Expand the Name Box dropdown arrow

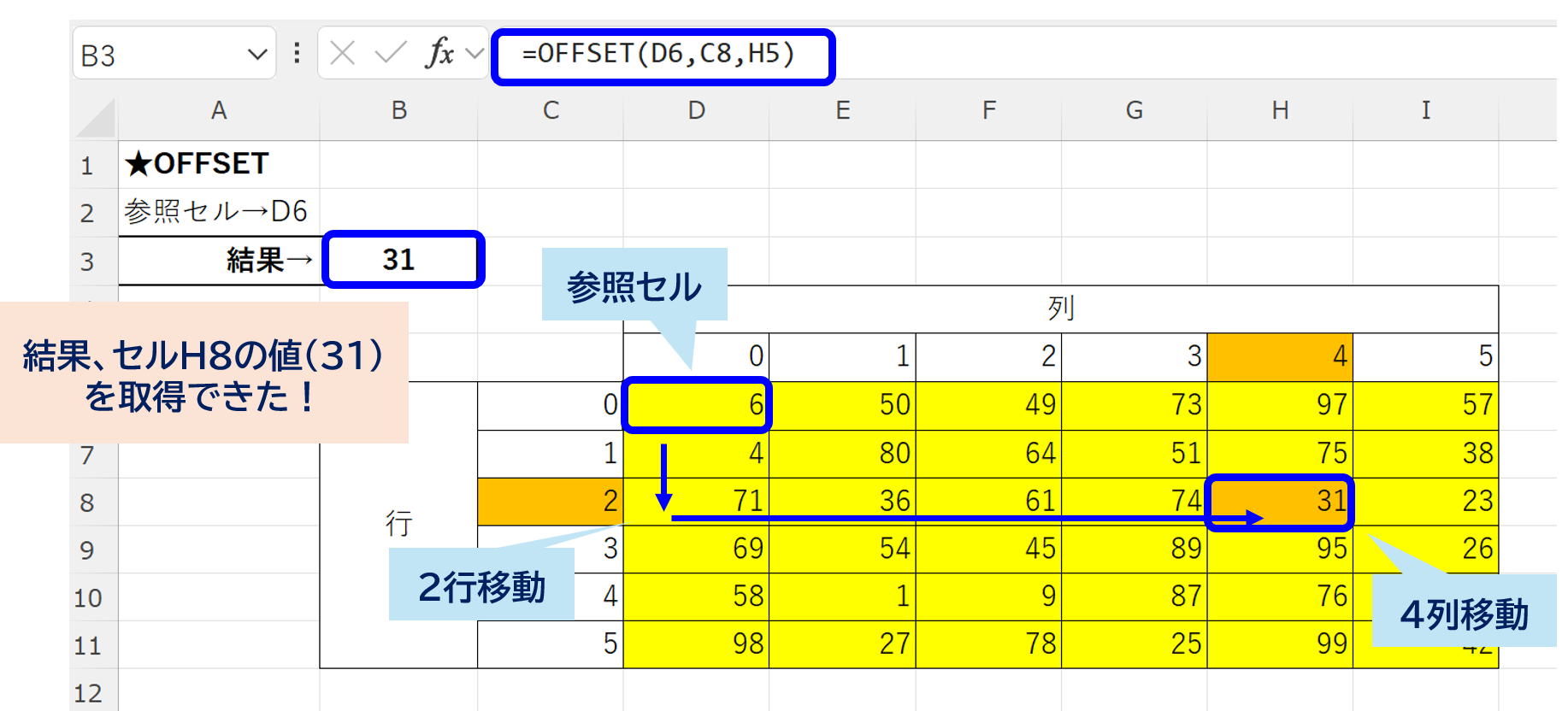click(256, 55)
